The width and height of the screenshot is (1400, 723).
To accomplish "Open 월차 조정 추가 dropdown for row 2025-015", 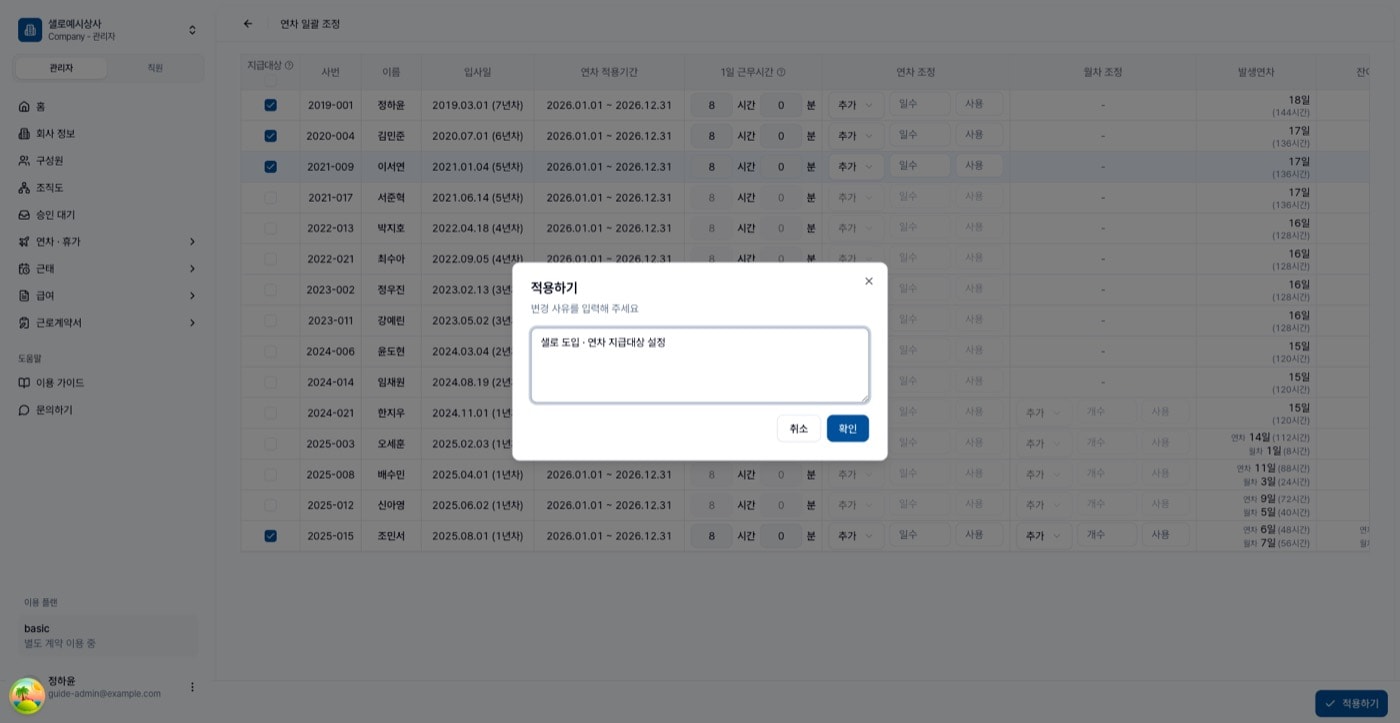I will point(1044,536).
